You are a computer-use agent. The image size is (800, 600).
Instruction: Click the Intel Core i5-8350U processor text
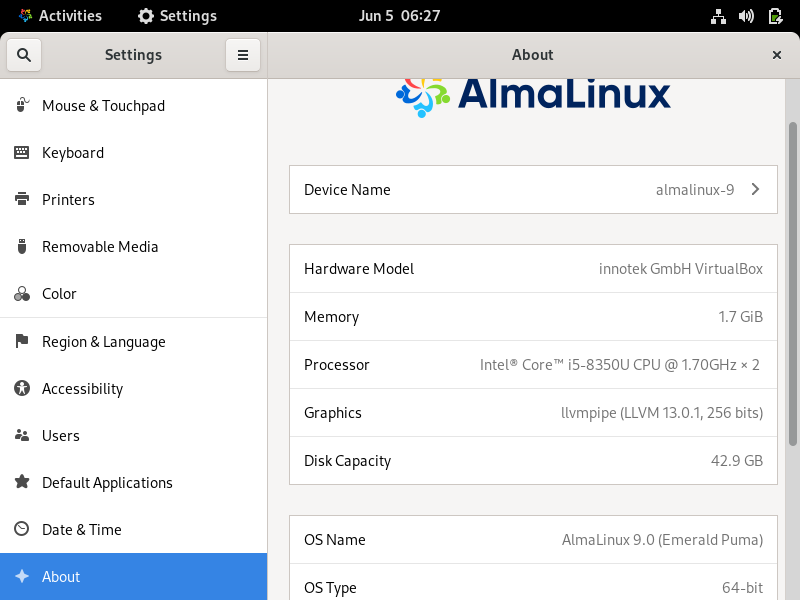620,365
